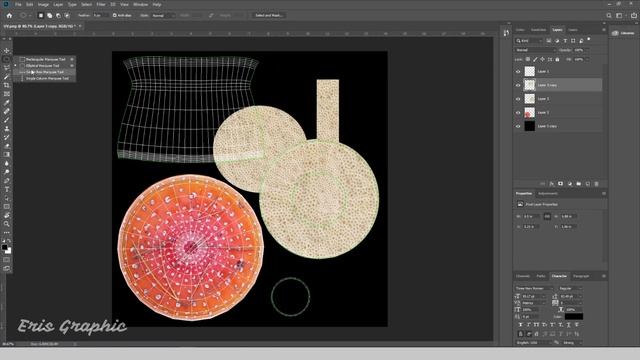Toggle the Anti-alias checkbox
The width and height of the screenshot is (640, 360).
[x=115, y=16]
